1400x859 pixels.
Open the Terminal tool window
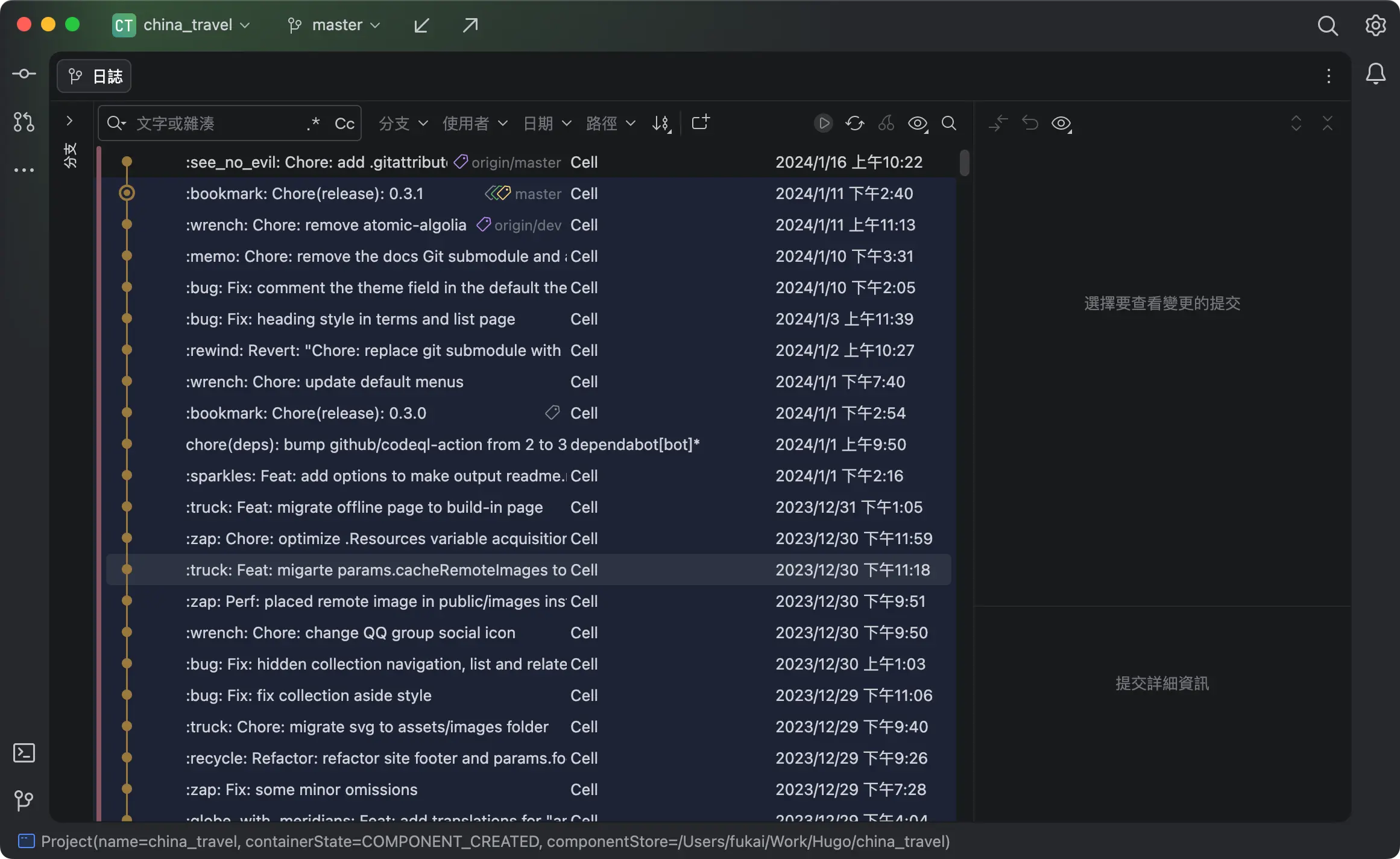click(x=24, y=752)
